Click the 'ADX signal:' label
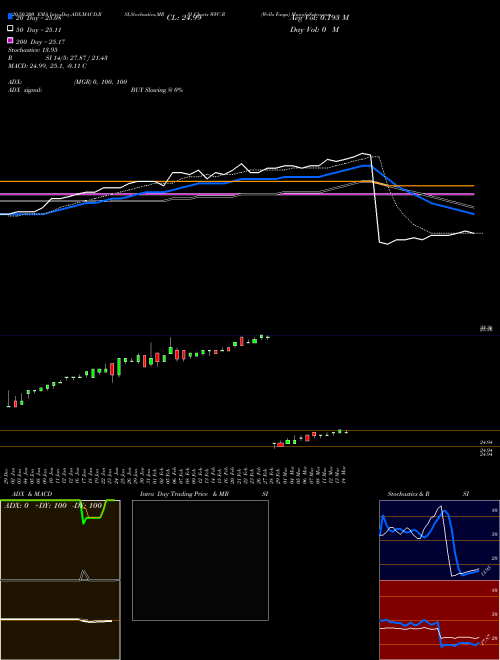This screenshot has width=500, height=660. (x=25, y=90)
